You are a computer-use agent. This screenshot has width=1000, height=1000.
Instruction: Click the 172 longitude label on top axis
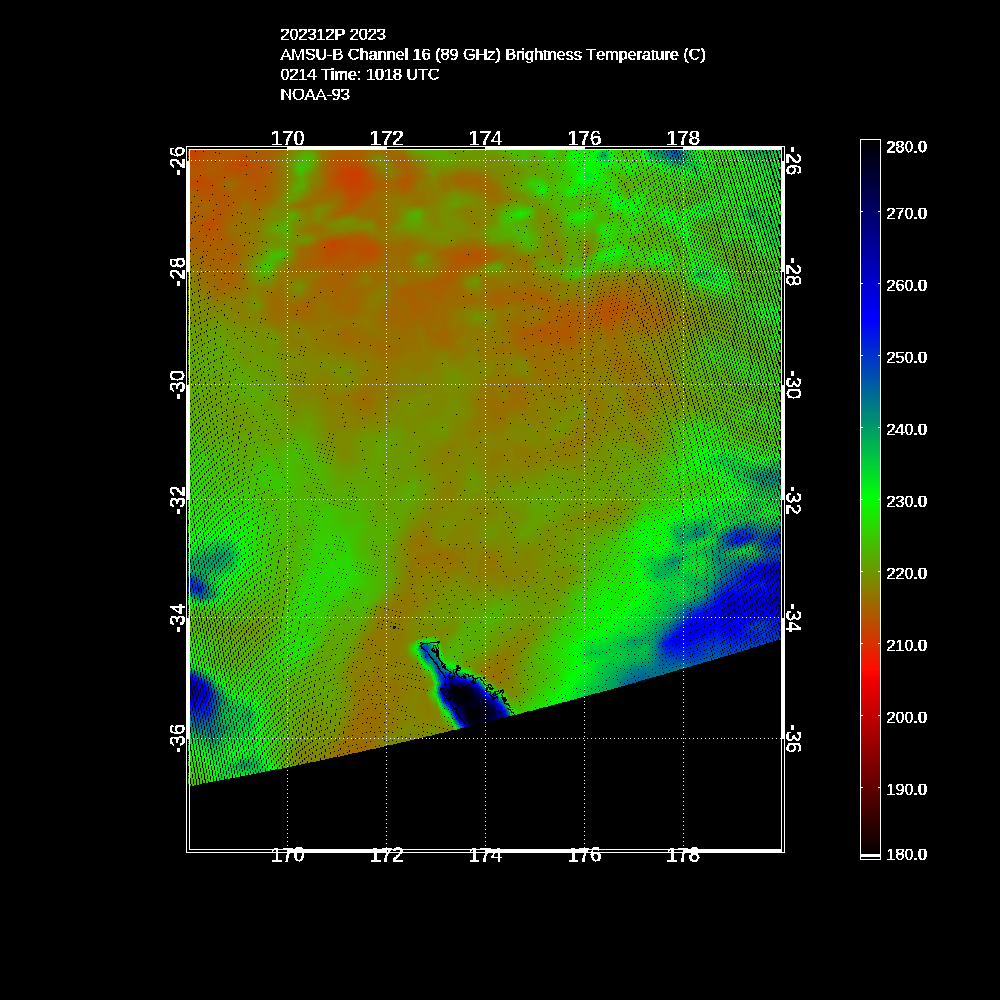[x=386, y=138]
